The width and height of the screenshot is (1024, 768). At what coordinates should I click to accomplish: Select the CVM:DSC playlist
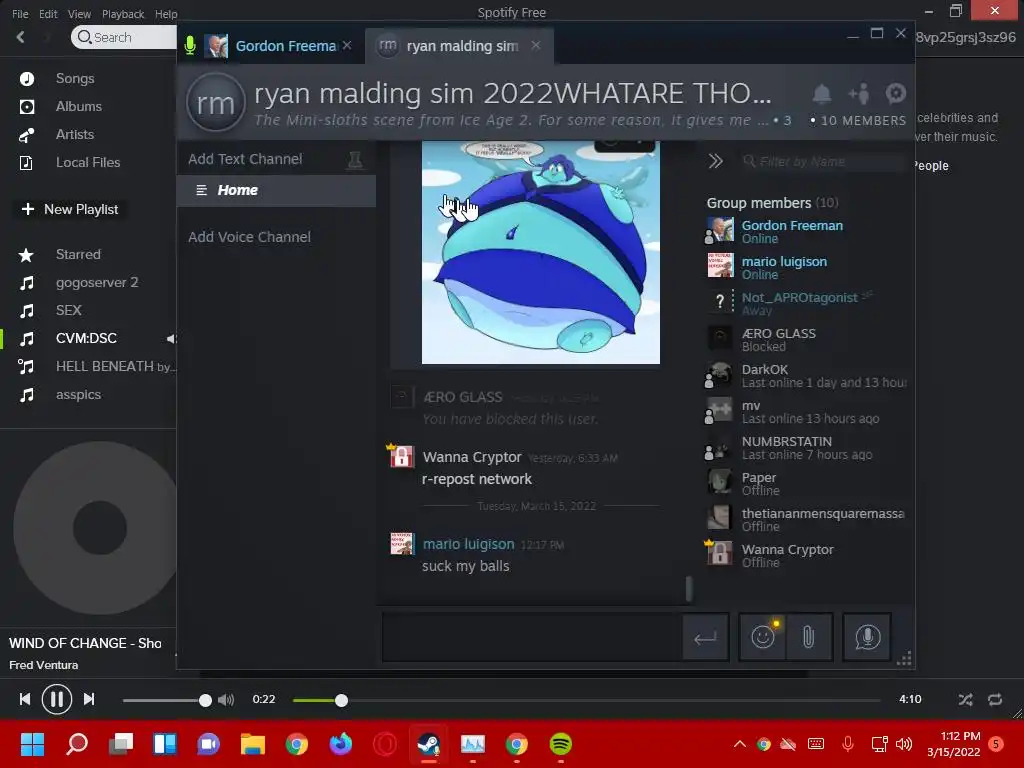click(x=86, y=338)
